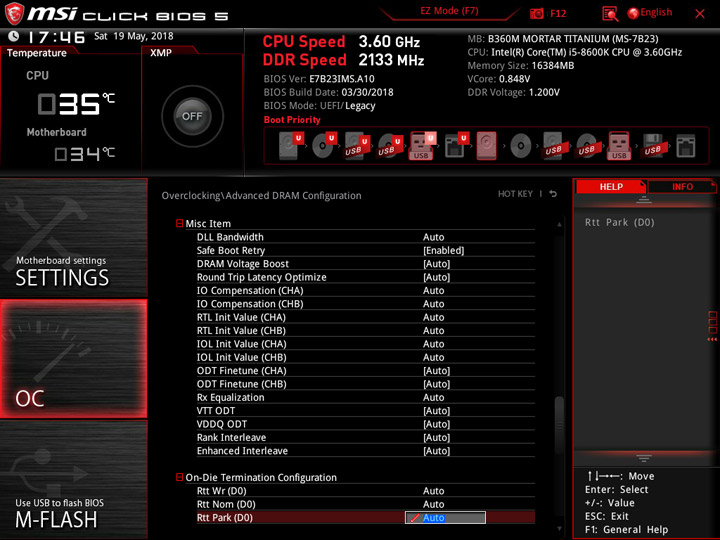720x540 pixels.
Task: Click the DLL Bandwidth Auto value
Action: (x=433, y=237)
